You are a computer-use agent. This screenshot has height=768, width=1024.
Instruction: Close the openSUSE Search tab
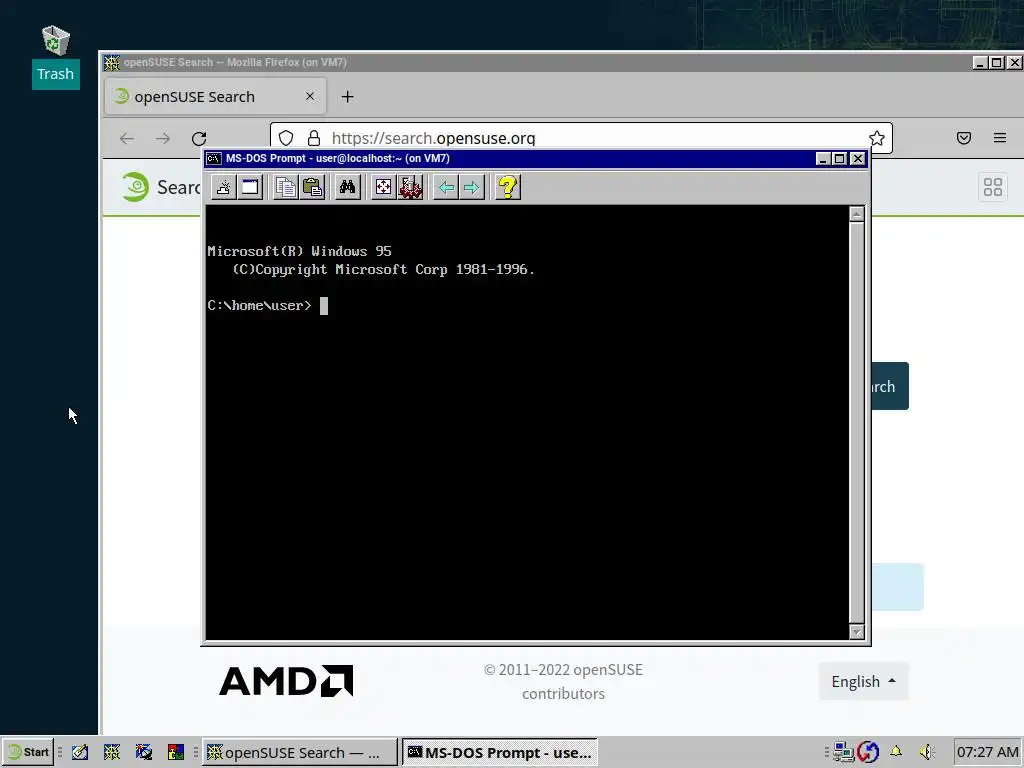[310, 96]
